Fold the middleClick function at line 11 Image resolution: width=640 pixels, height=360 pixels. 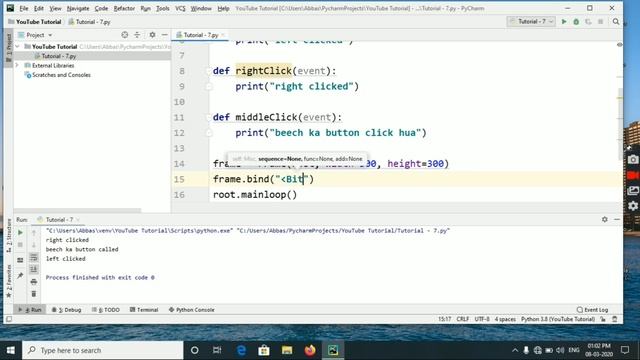(x=209, y=118)
